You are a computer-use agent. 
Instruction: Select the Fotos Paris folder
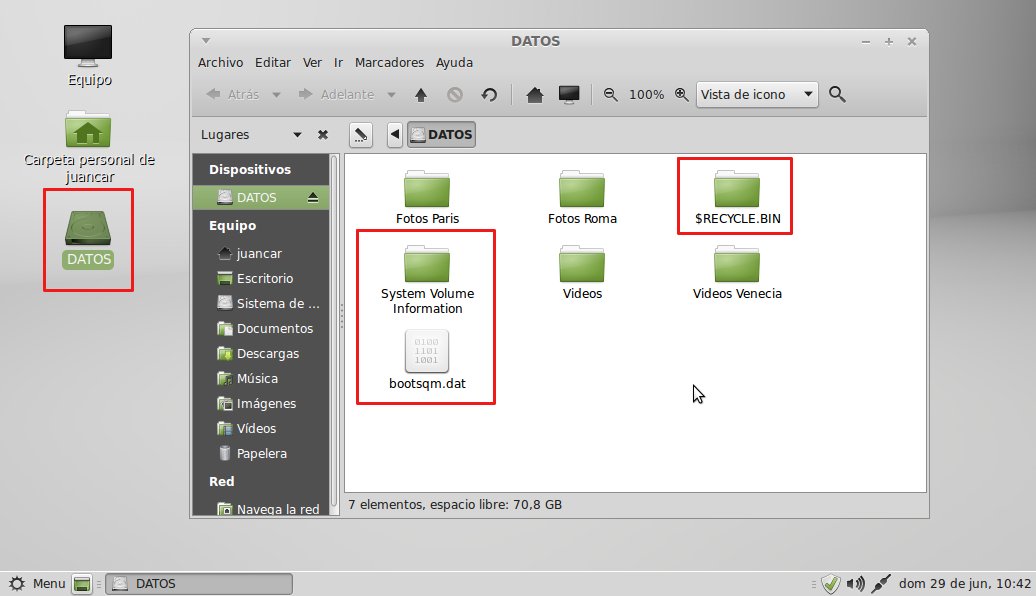point(427,192)
